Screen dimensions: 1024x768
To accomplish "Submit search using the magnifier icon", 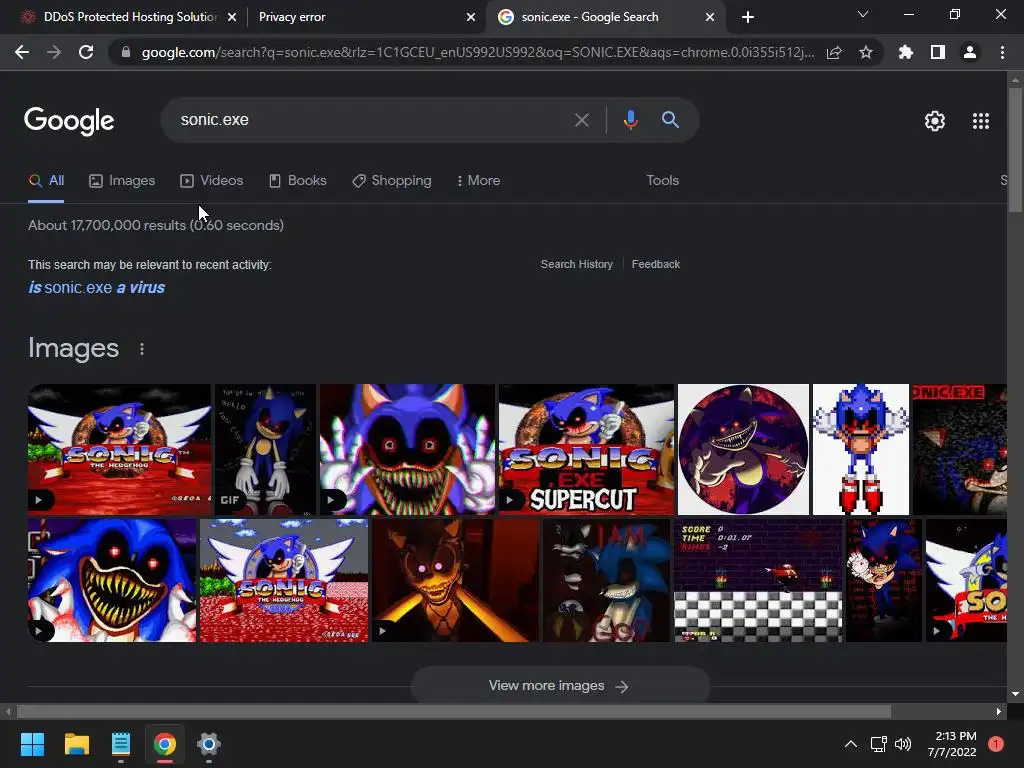I will pyautogui.click(x=670, y=120).
